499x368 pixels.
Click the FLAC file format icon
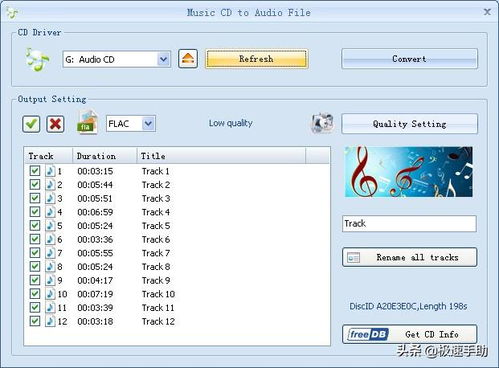pos(87,123)
